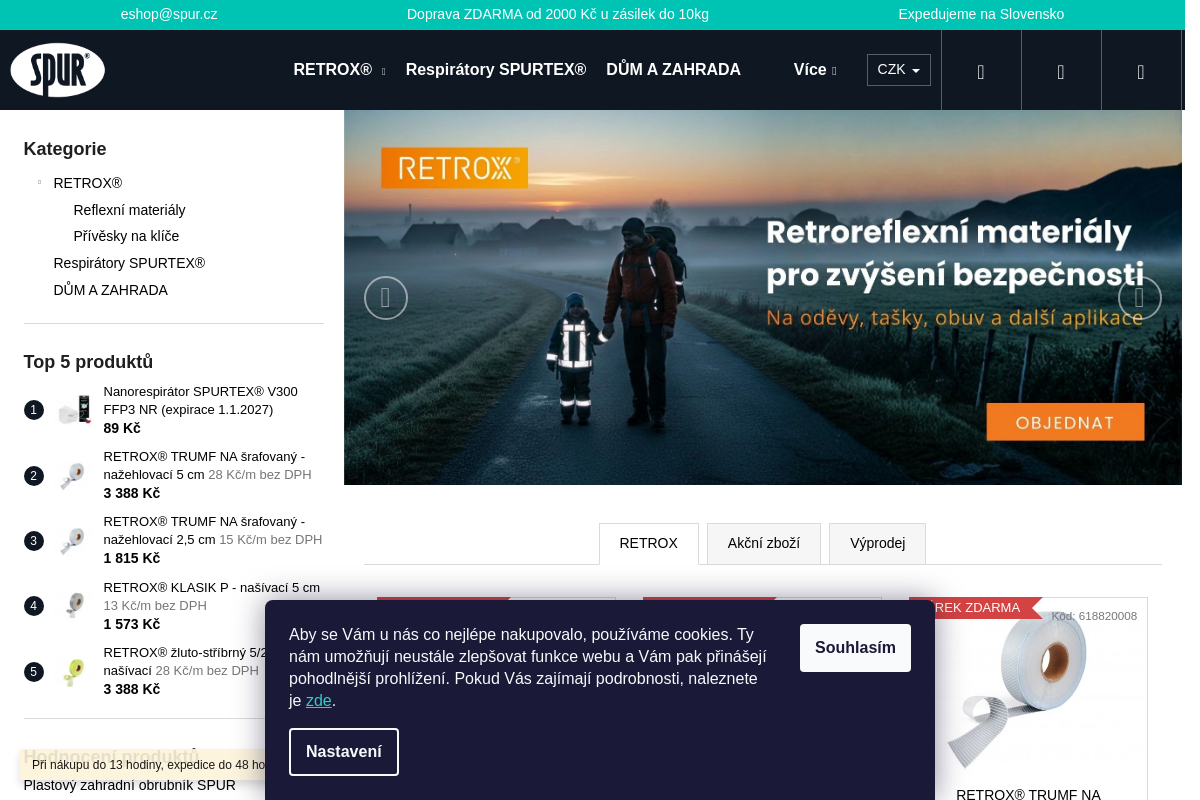
Task: Go to previous banner slide arrow
Action: pyautogui.click(x=386, y=298)
